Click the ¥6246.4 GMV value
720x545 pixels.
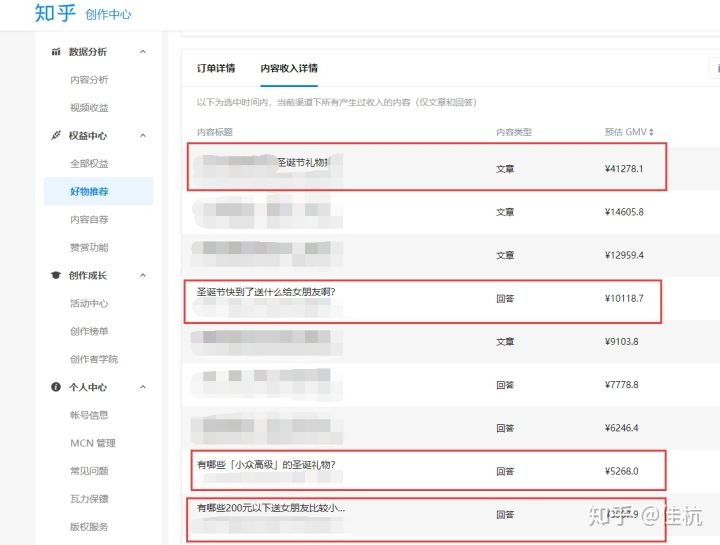pyautogui.click(x=622, y=428)
